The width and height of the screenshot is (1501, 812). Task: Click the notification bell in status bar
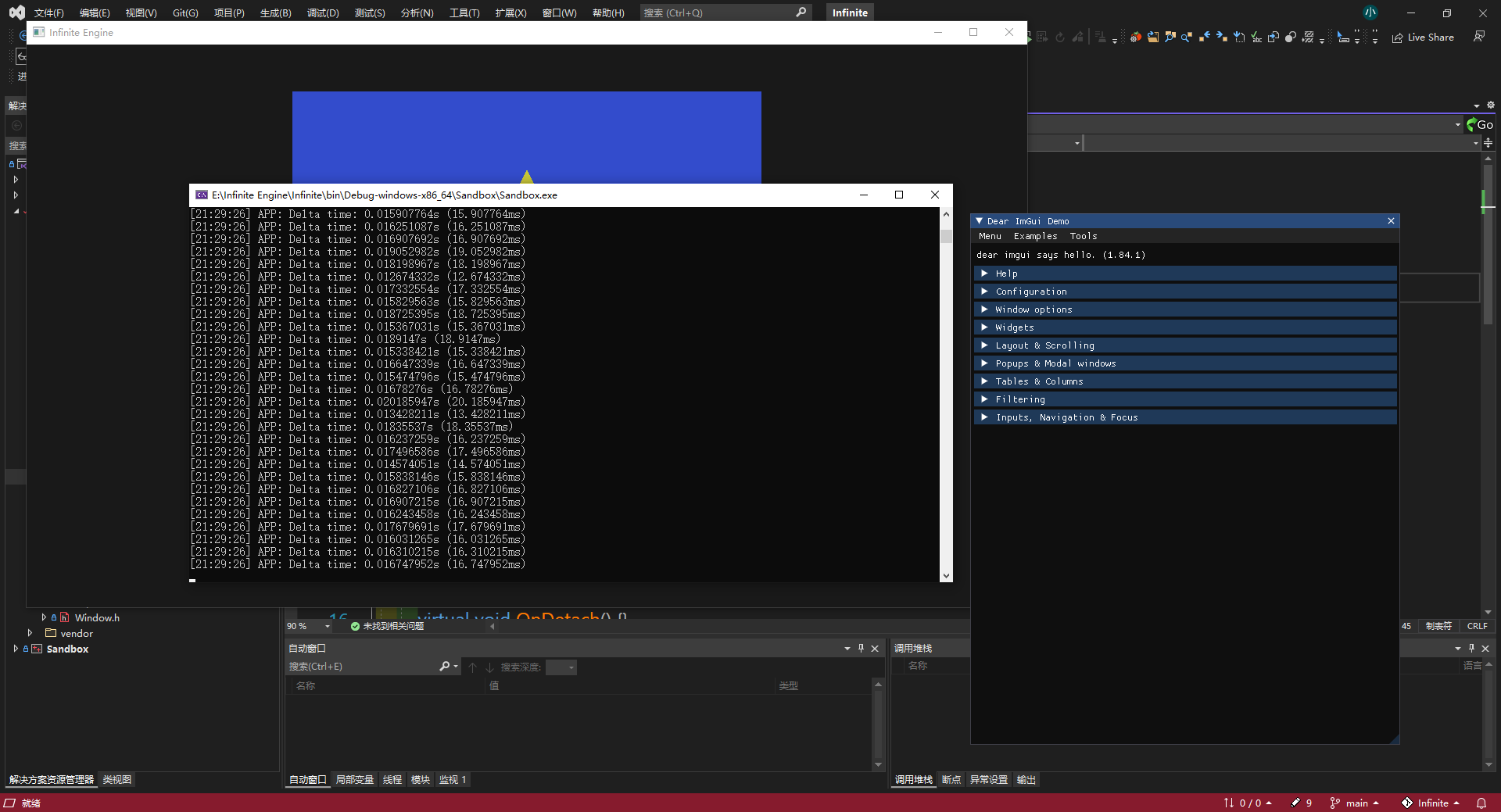pos(1481,803)
